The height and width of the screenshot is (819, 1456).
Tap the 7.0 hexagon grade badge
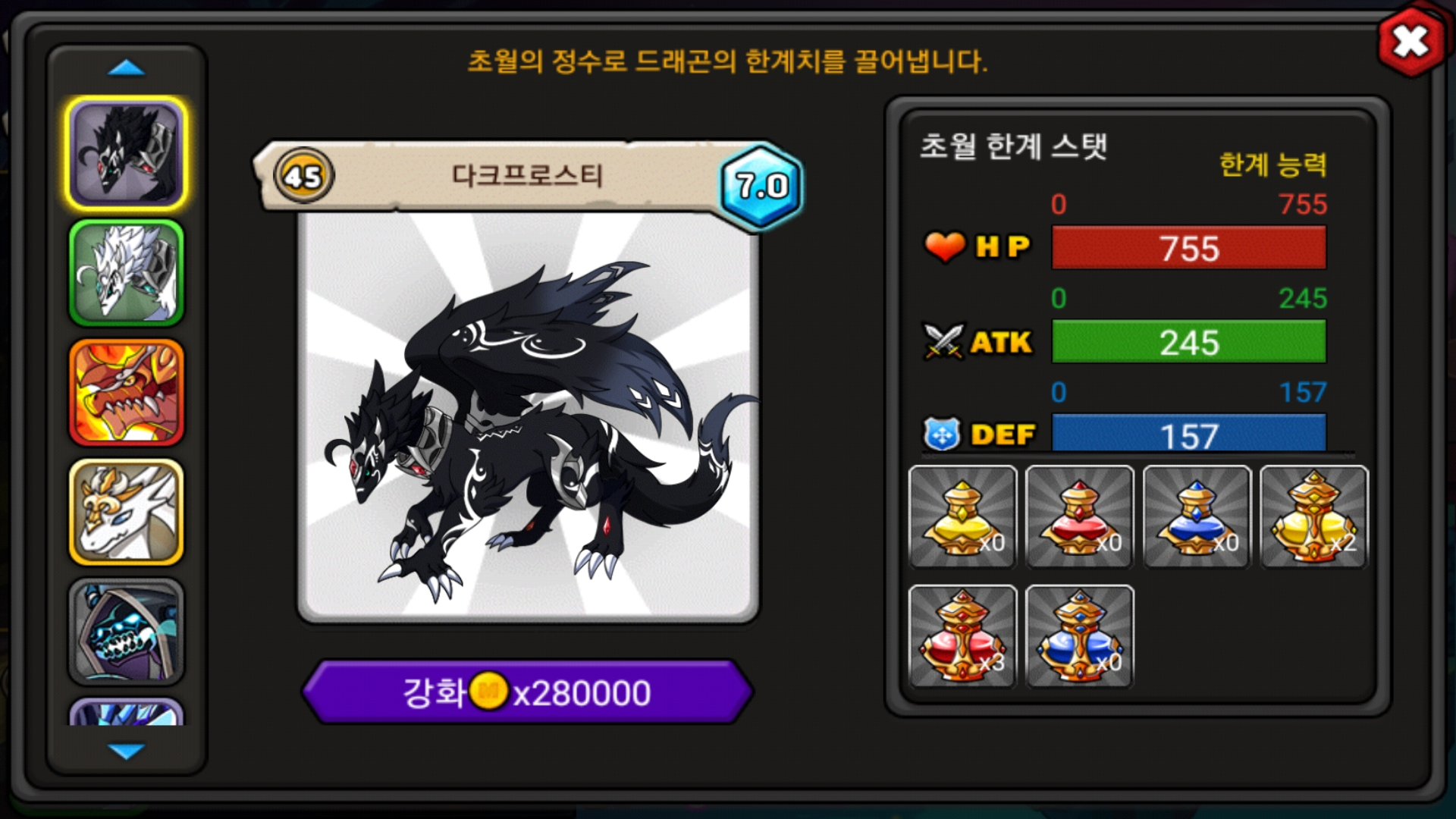coord(761,186)
